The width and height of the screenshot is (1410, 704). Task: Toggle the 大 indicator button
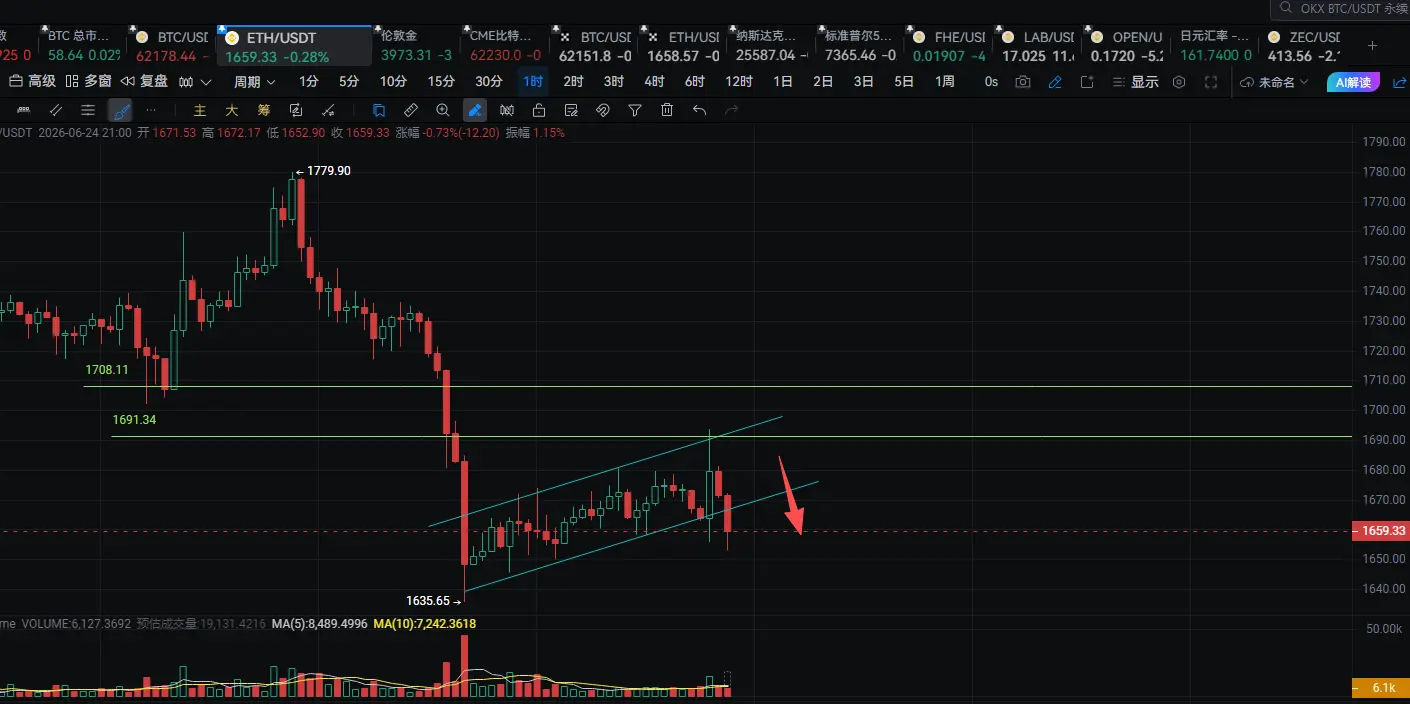tap(232, 110)
